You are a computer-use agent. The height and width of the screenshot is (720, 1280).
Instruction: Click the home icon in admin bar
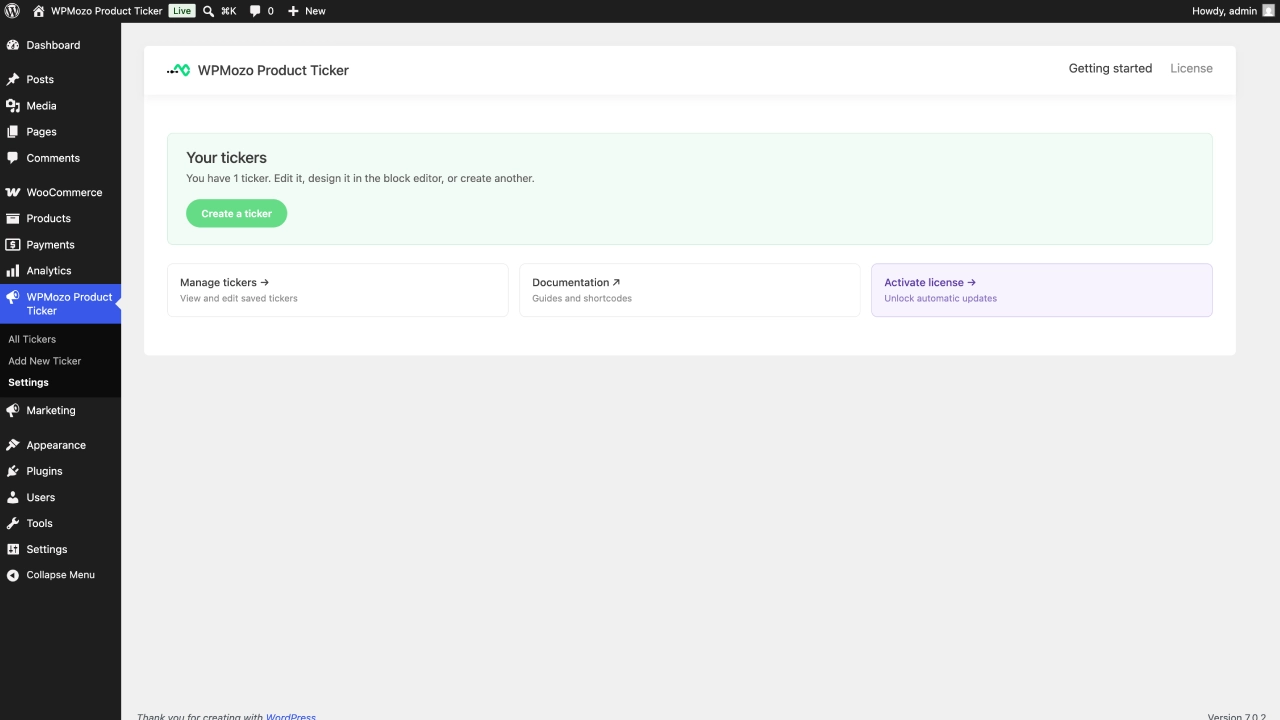click(38, 11)
